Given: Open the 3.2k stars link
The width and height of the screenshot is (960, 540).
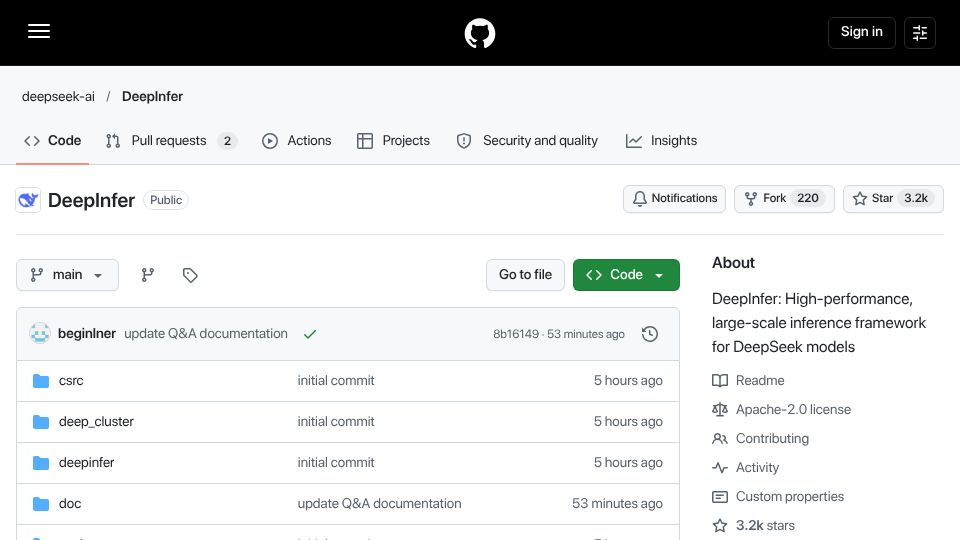Looking at the screenshot, I should tap(765, 525).
